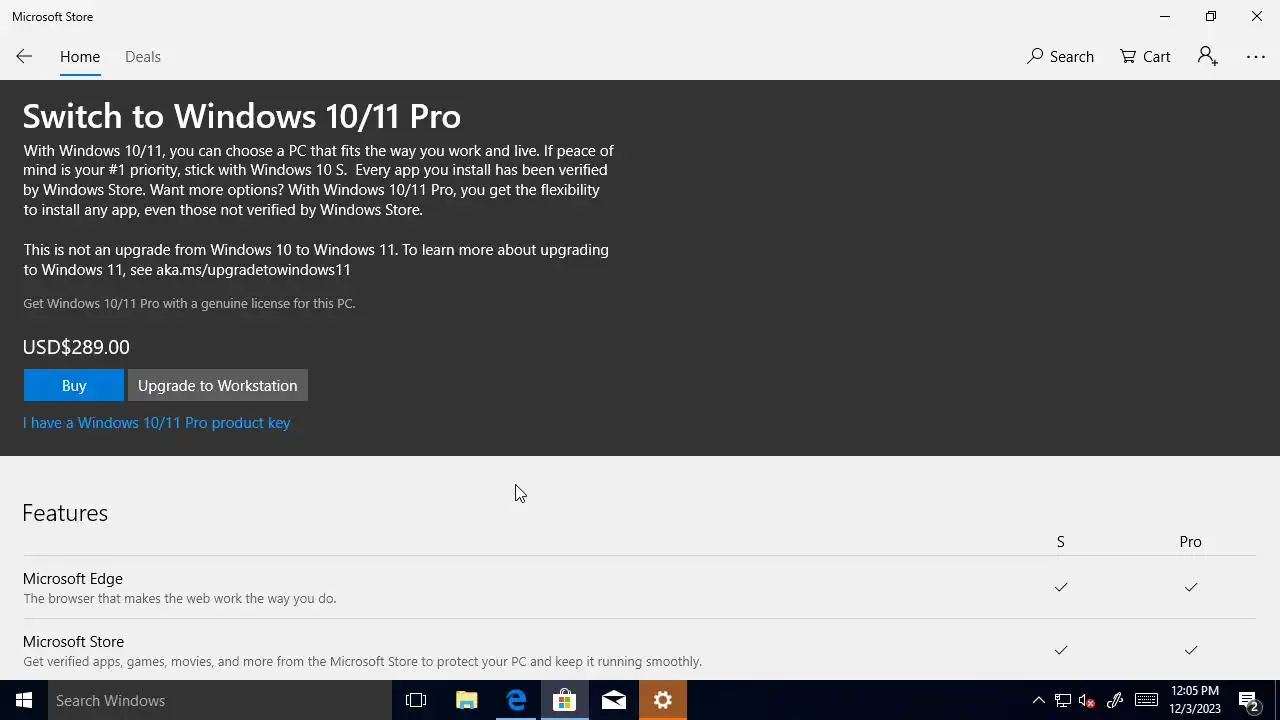The height and width of the screenshot is (720, 1280).
Task: Click the S column header
Action: (1061, 542)
